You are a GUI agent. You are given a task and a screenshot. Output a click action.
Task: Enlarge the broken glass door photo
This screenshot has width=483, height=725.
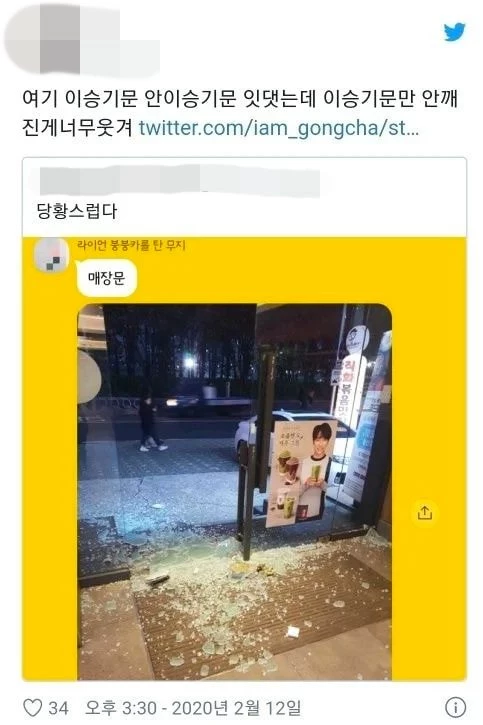coord(234,492)
